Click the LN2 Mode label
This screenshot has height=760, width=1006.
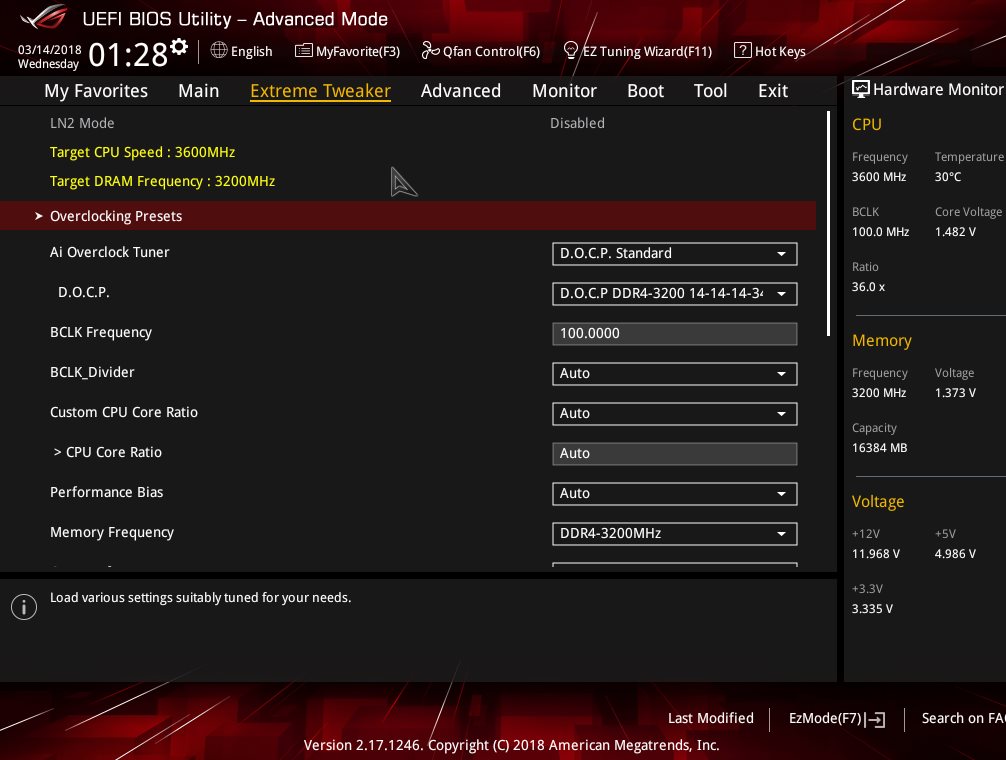(82, 123)
